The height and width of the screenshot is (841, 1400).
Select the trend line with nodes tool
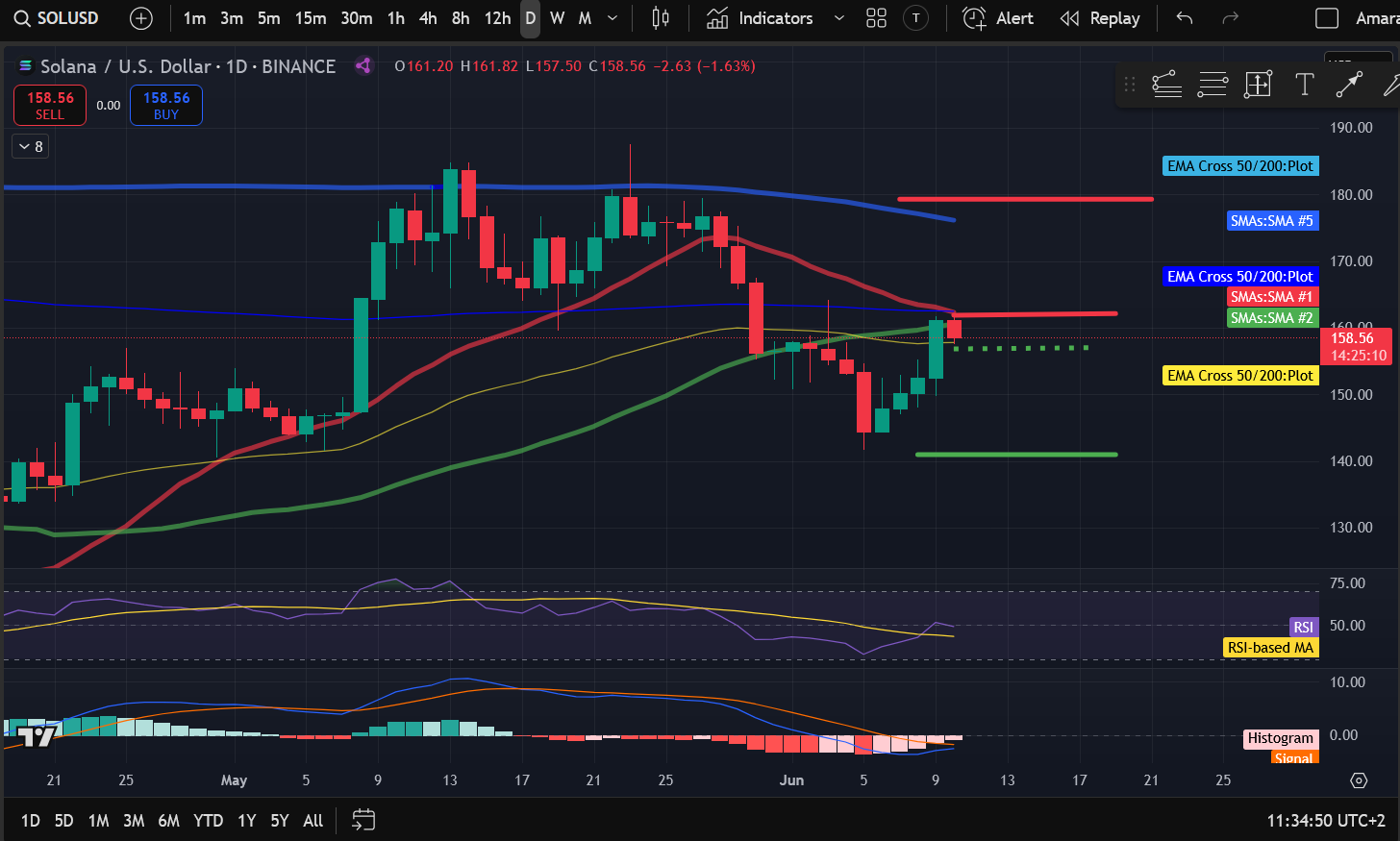point(1166,85)
